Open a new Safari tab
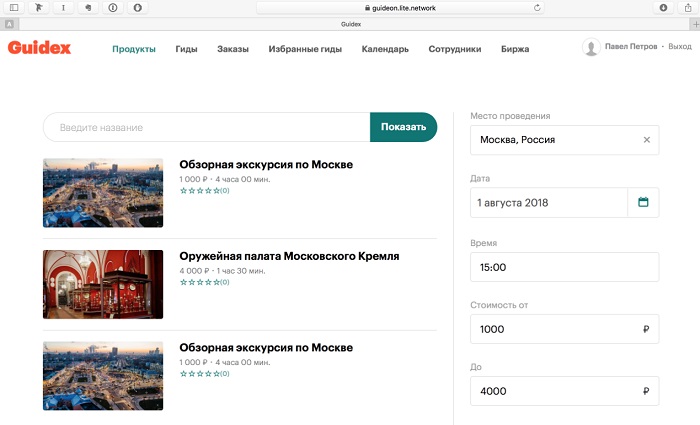Image resolution: width=700 pixels, height=425 pixels. click(691, 22)
